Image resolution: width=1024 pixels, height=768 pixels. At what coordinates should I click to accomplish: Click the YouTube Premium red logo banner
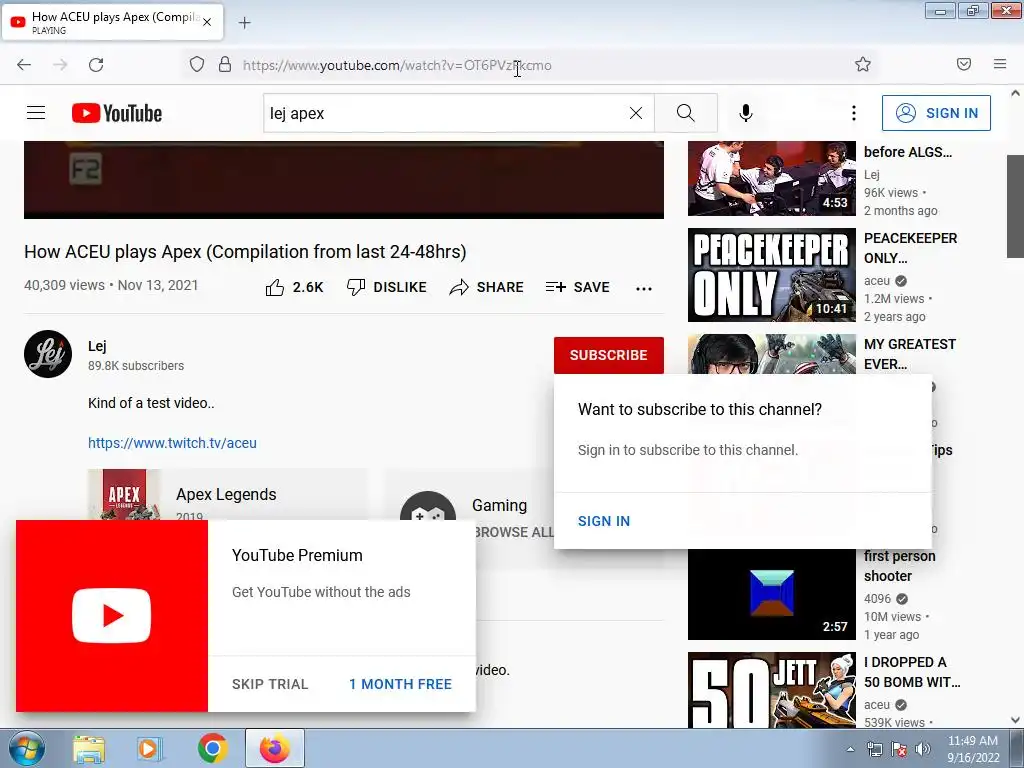pyautogui.click(x=112, y=616)
